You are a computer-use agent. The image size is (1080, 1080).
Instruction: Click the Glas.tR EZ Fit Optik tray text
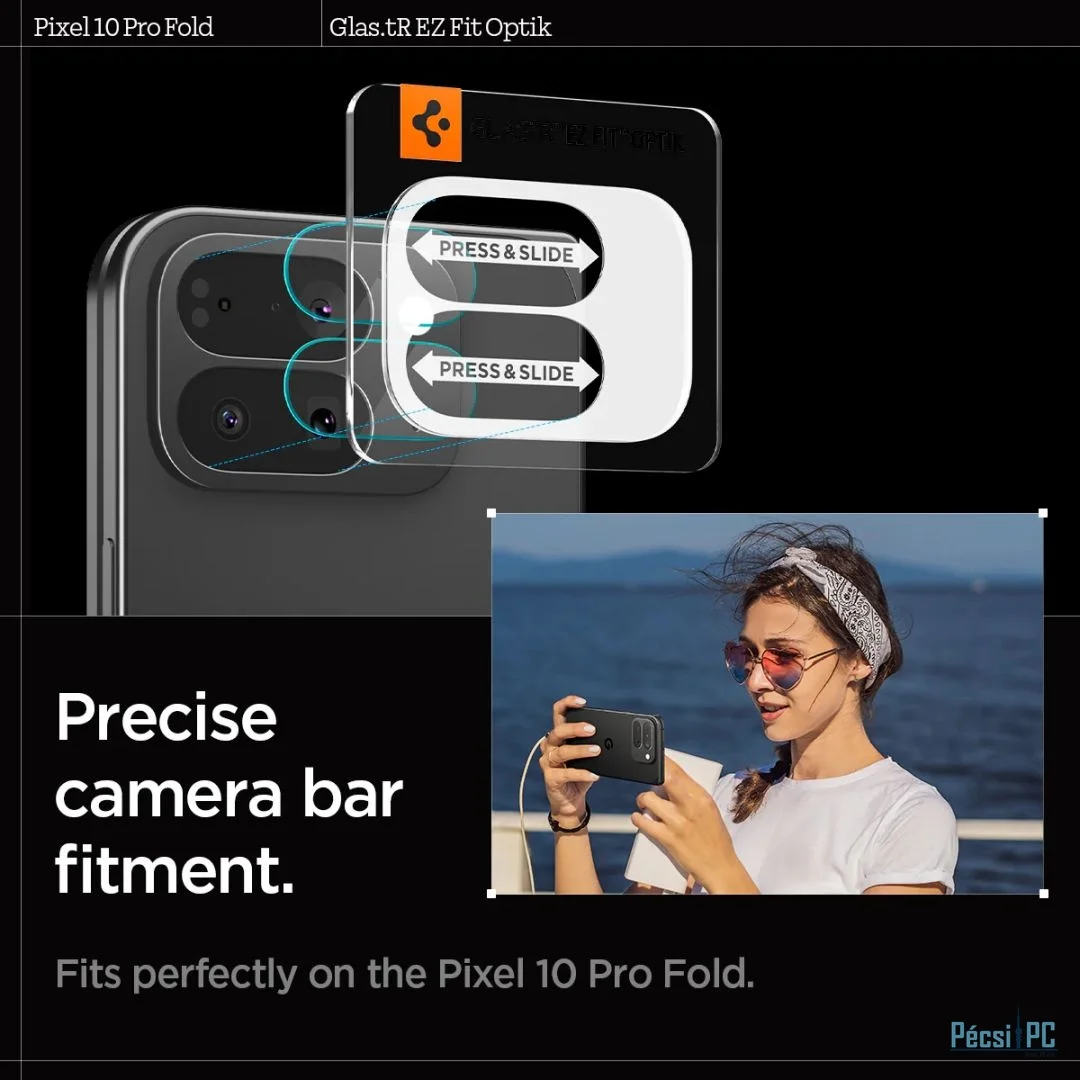(x=577, y=135)
